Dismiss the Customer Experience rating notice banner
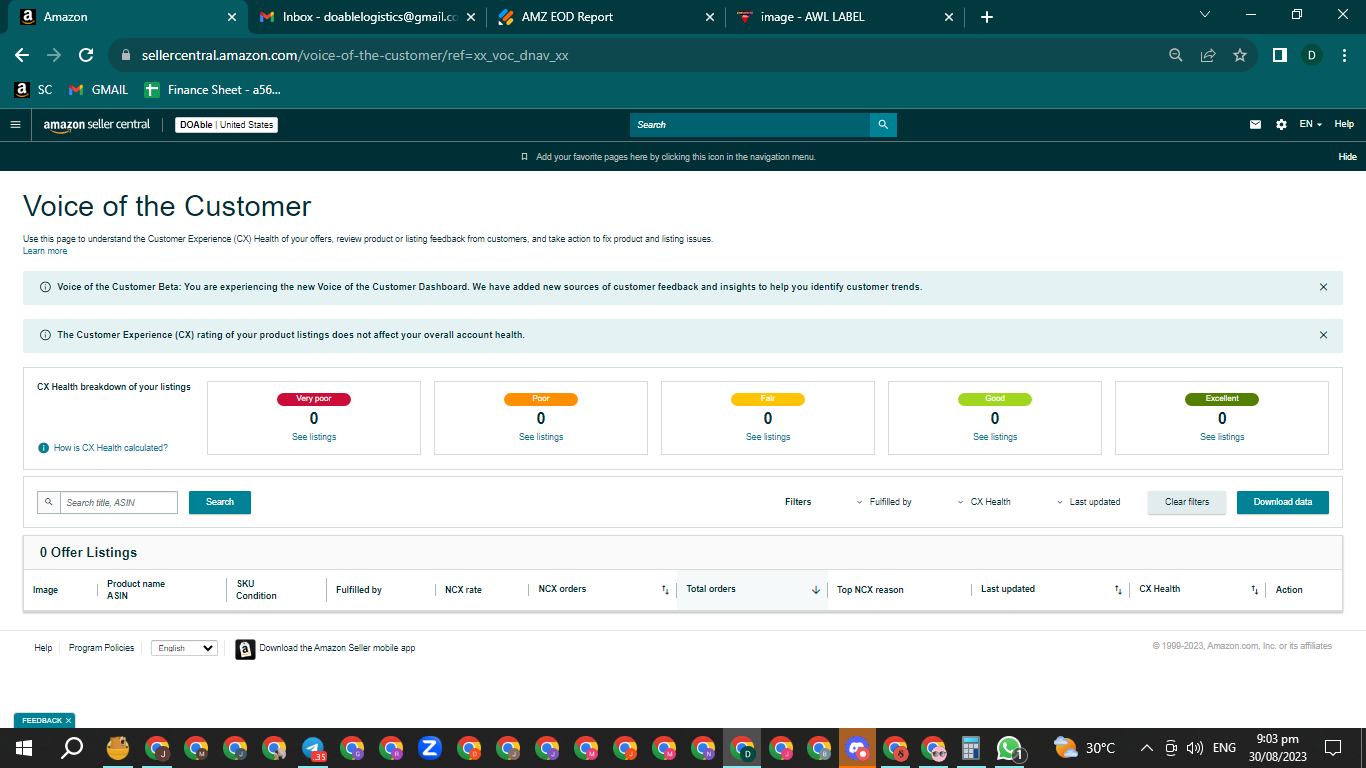The width and height of the screenshot is (1366, 768). point(1324,335)
